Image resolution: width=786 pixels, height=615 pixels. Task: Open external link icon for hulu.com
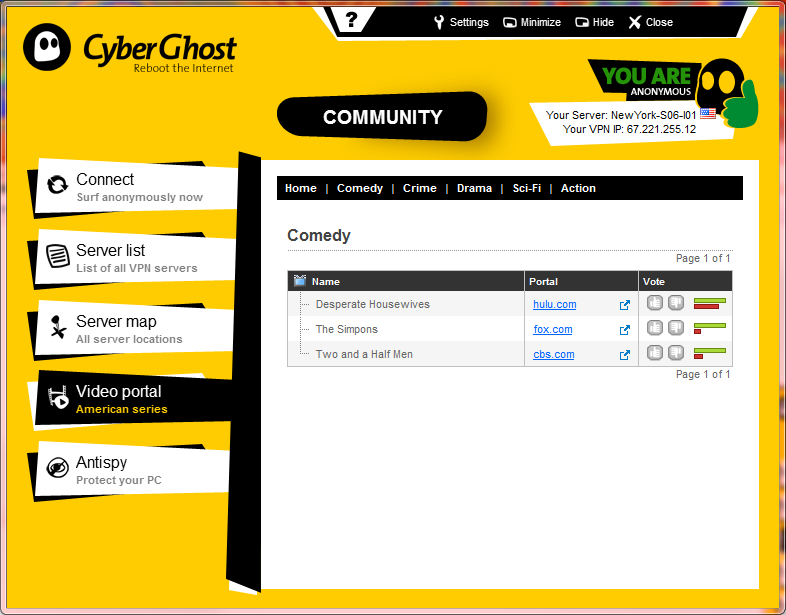pos(625,305)
